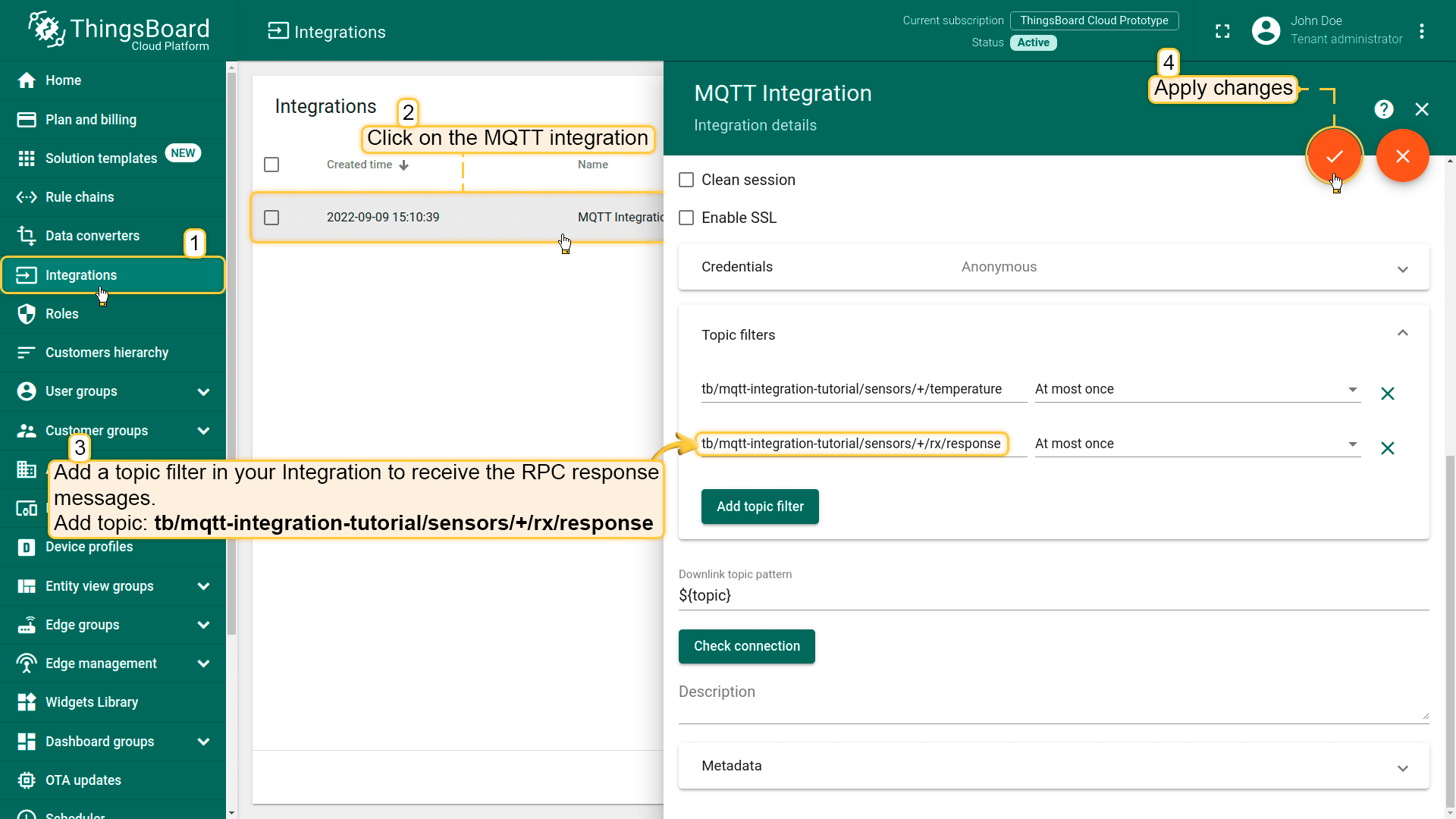Click the orange cancel changes X button

[x=1402, y=156]
